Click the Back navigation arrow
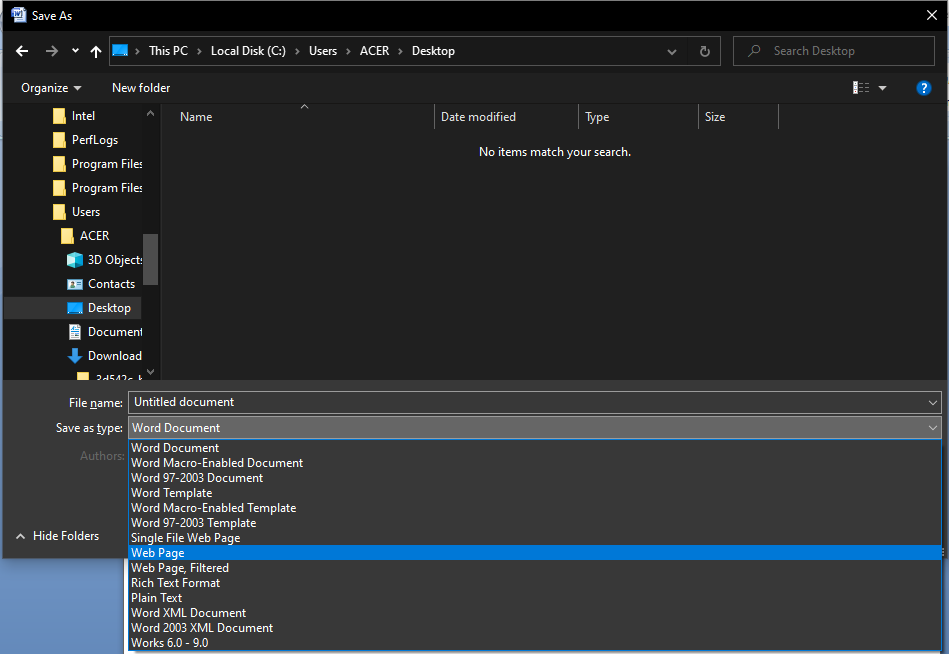The width and height of the screenshot is (949, 654). (22, 51)
